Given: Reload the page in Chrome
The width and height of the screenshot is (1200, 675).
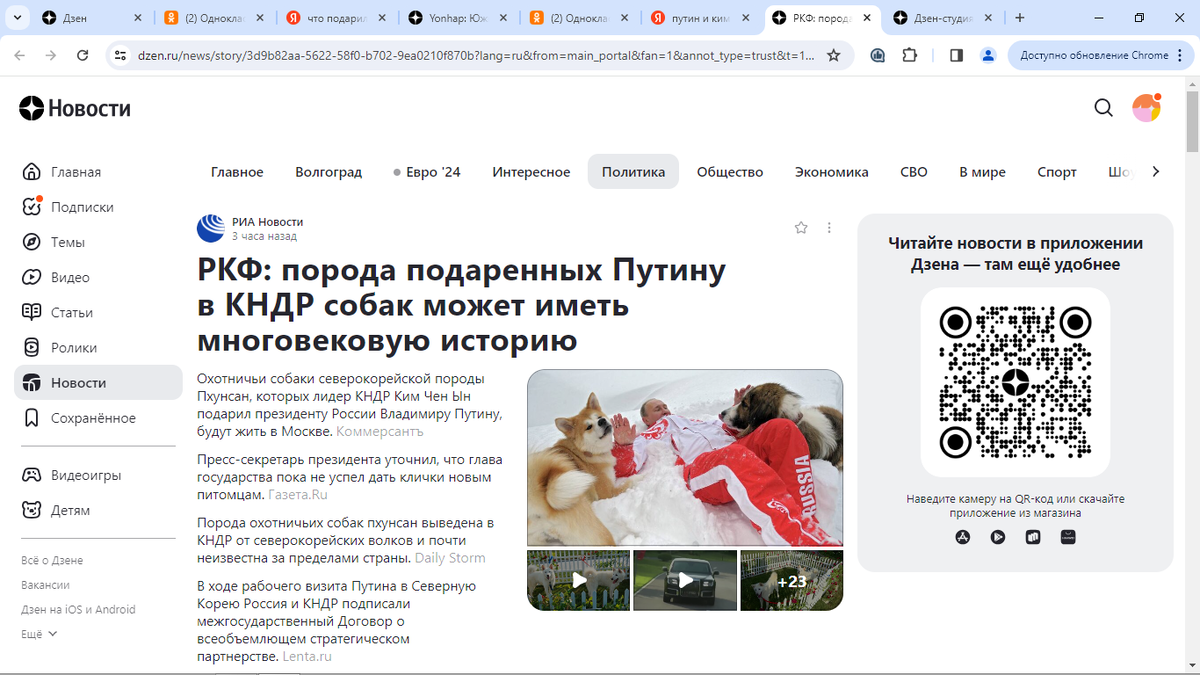Looking at the screenshot, I should [x=83, y=55].
